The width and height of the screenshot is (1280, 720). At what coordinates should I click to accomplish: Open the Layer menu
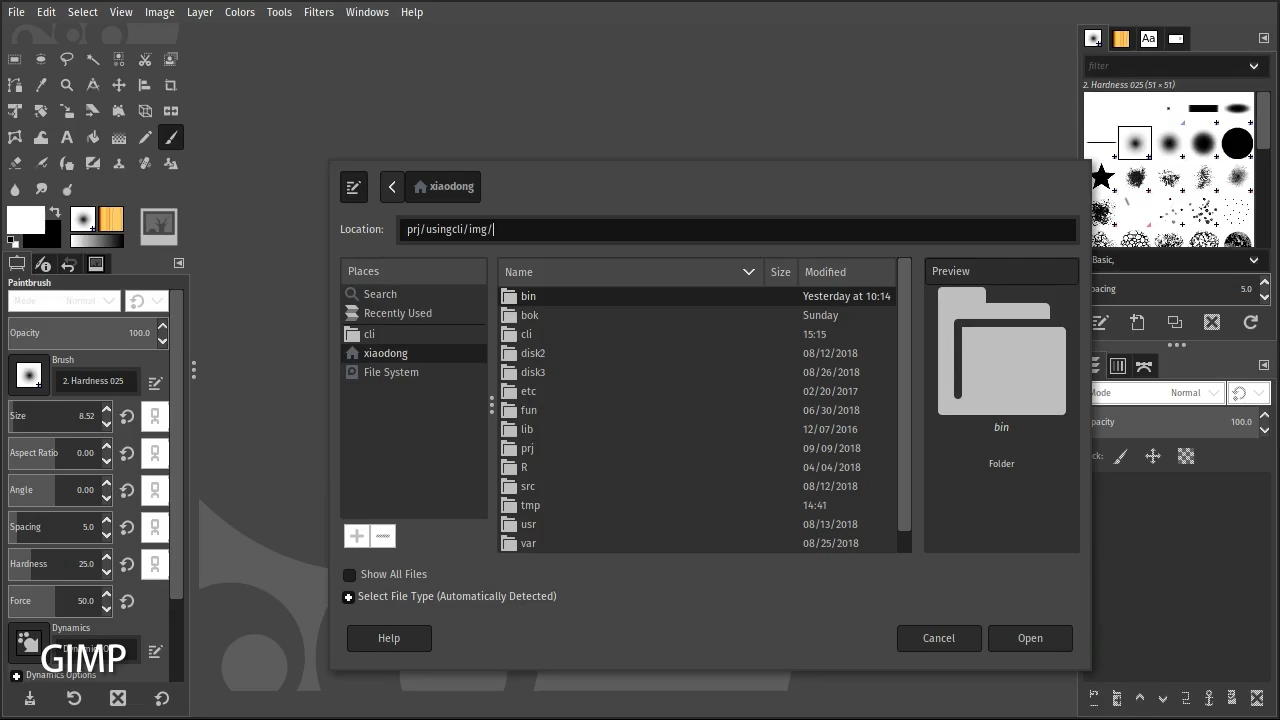200,12
